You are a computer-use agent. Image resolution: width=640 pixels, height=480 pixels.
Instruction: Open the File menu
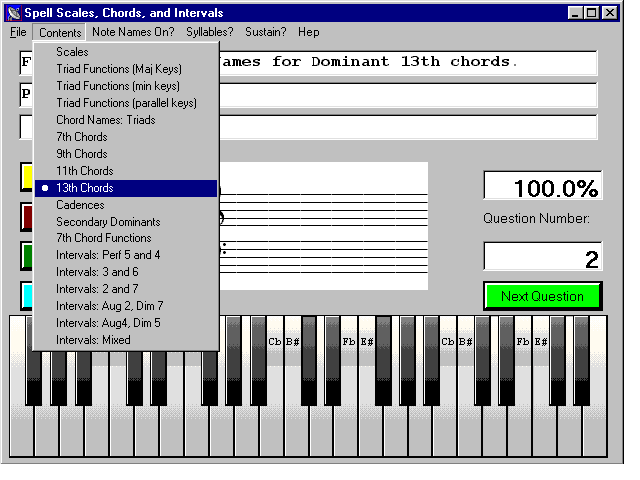coord(18,32)
